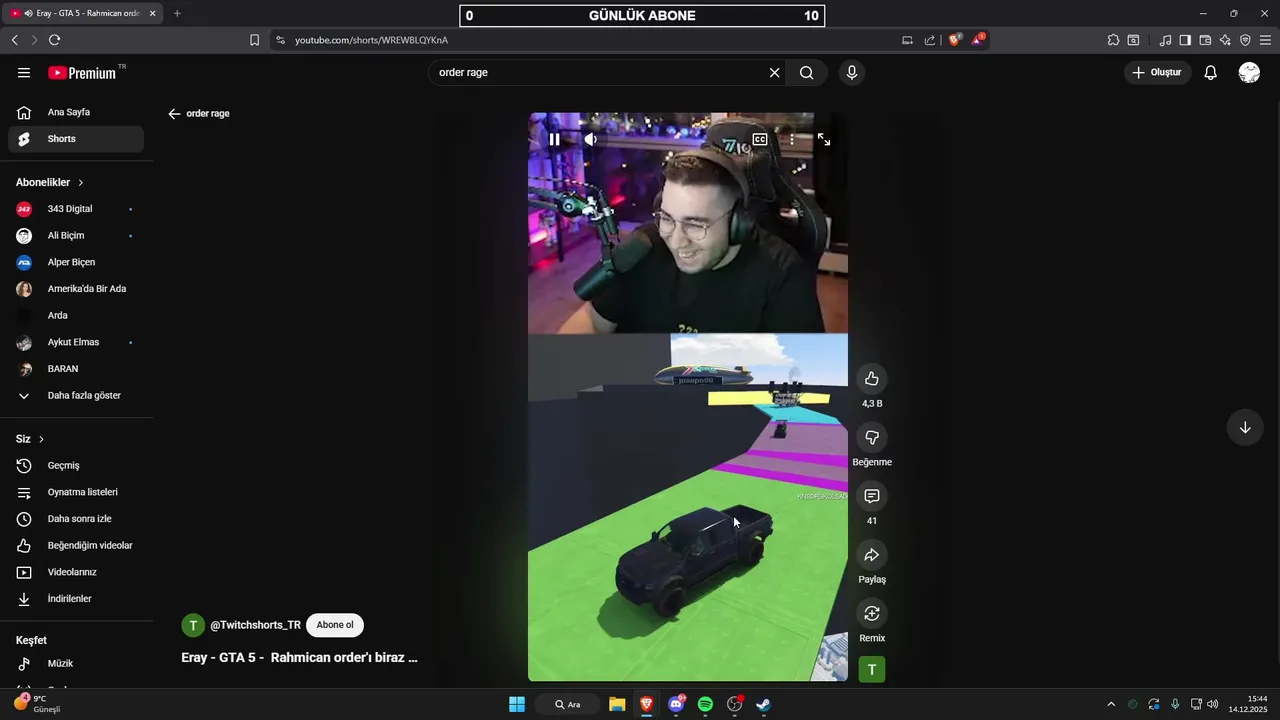Open Brave Shields lion icon
This screenshot has height=720, width=1280.
point(955,40)
